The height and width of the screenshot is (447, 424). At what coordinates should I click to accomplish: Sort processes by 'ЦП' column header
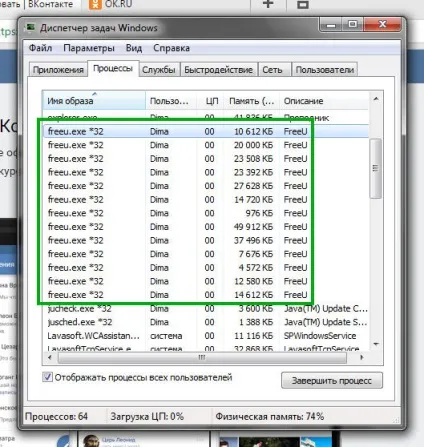[211, 101]
